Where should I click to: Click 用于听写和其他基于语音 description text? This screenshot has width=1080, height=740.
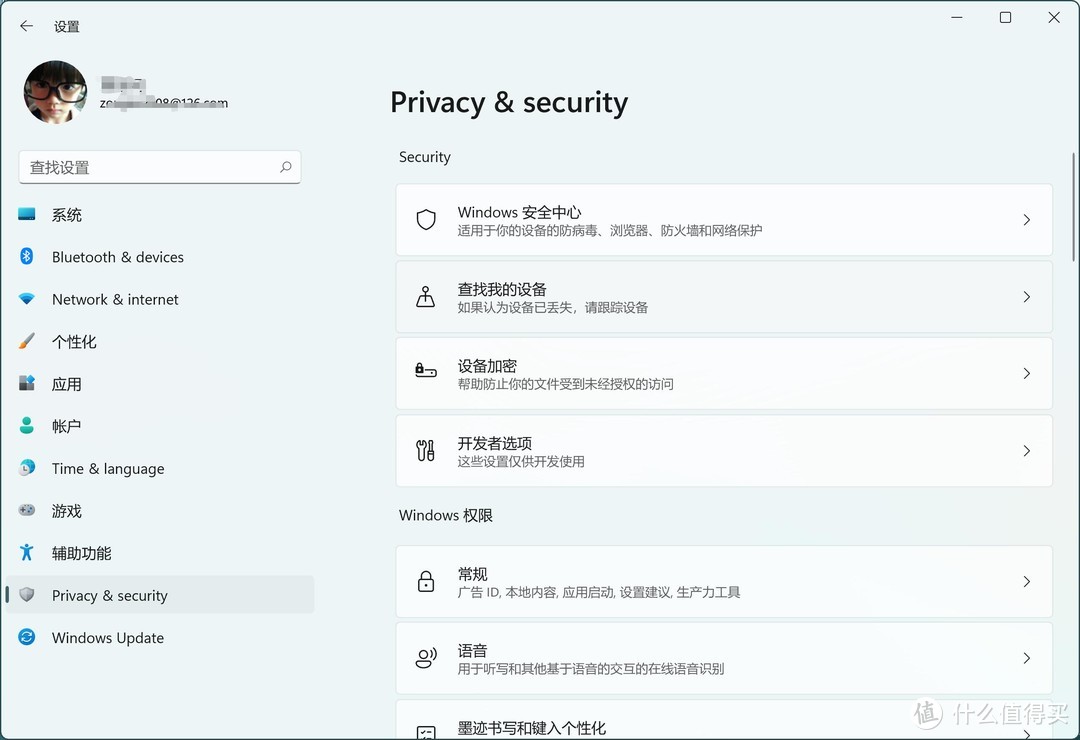coord(590,668)
